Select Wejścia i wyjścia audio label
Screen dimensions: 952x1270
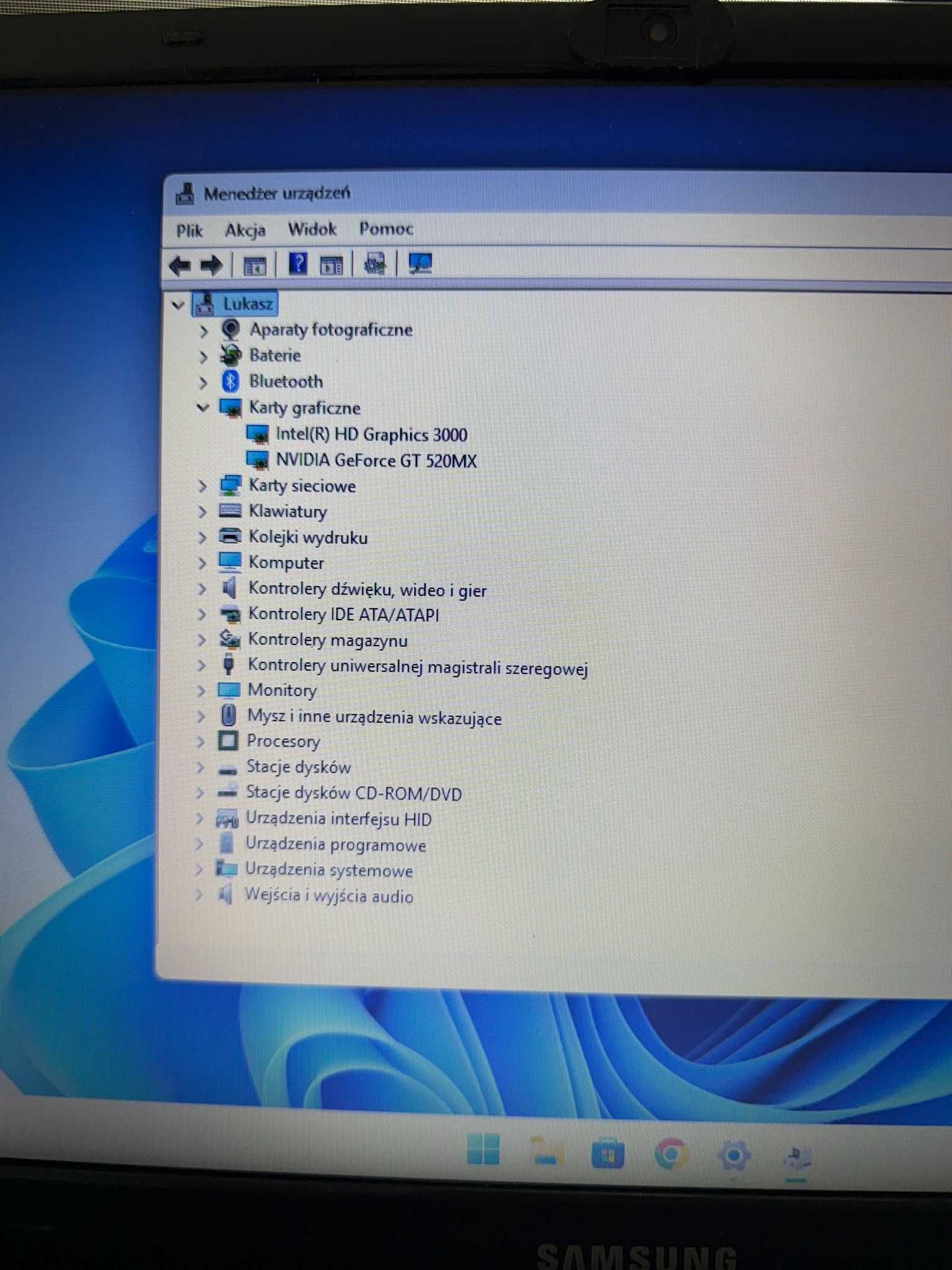[x=329, y=896]
